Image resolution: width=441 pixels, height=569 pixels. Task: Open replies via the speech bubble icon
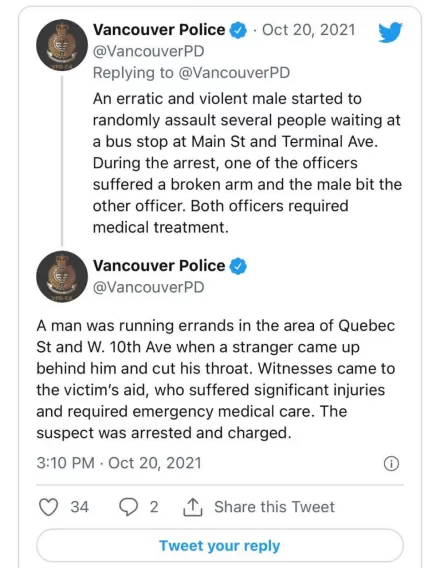(128, 507)
